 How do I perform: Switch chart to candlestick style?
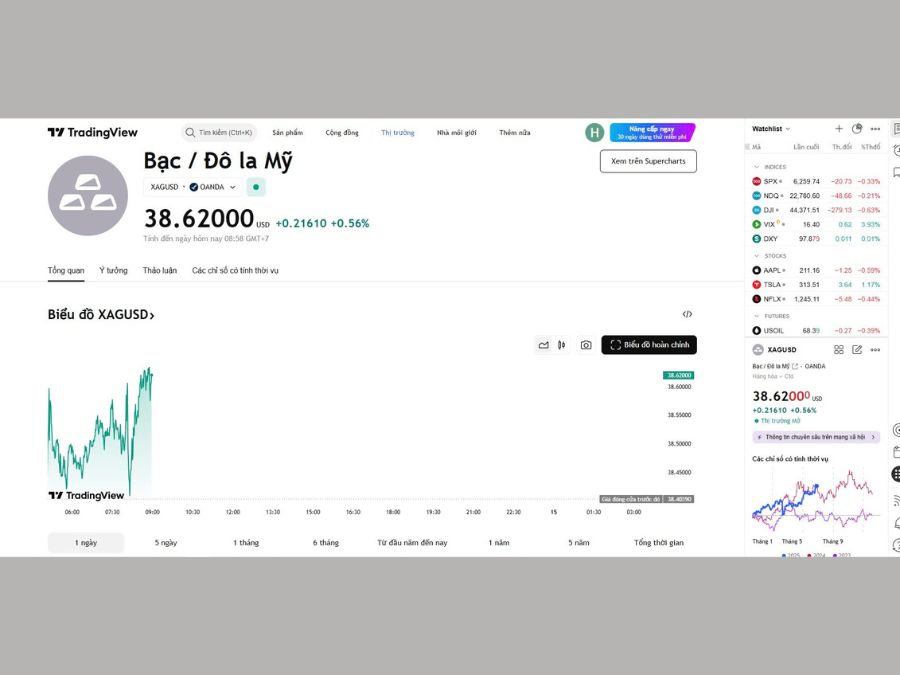[x=561, y=345]
